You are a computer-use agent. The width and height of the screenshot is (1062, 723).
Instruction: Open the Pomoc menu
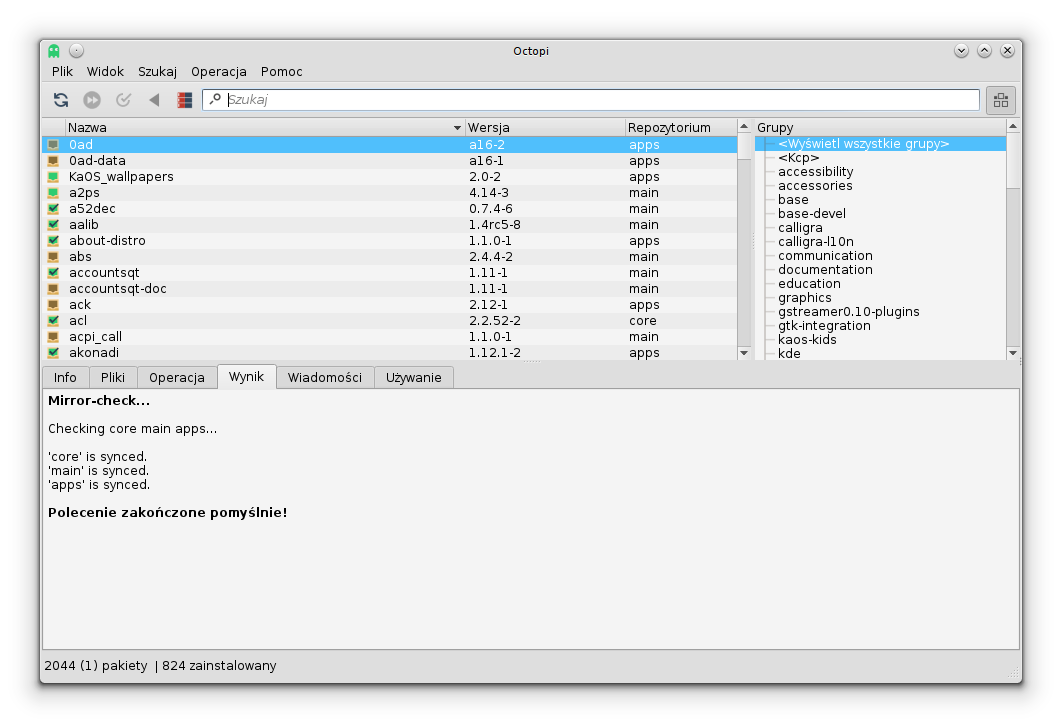[282, 72]
